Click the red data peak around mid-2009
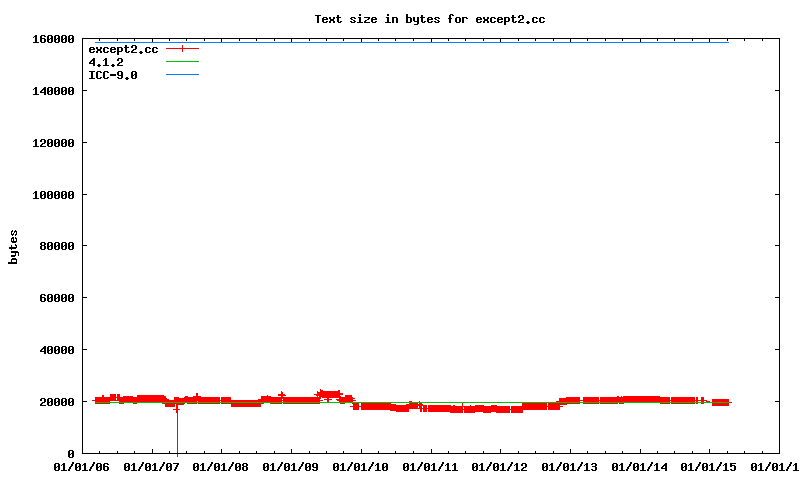The width and height of the screenshot is (800, 480). tap(328, 393)
